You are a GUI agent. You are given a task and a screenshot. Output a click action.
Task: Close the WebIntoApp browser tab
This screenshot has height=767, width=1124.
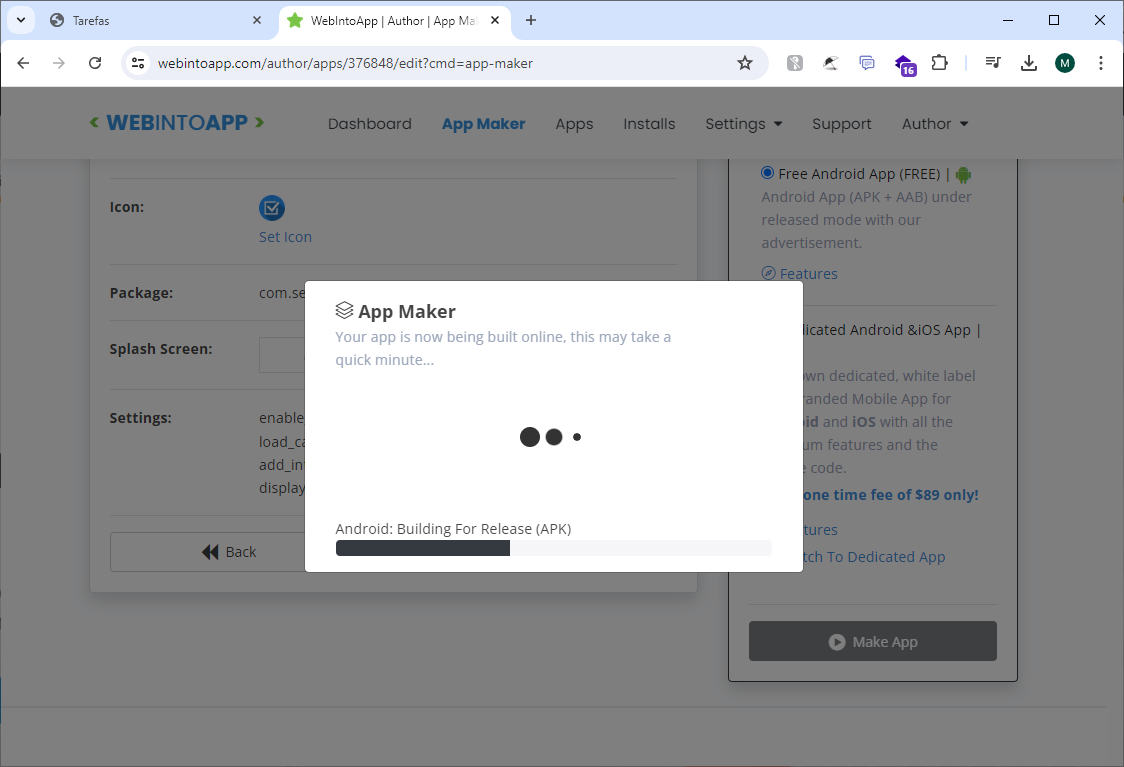pyautogui.click(x=495, y=21)
